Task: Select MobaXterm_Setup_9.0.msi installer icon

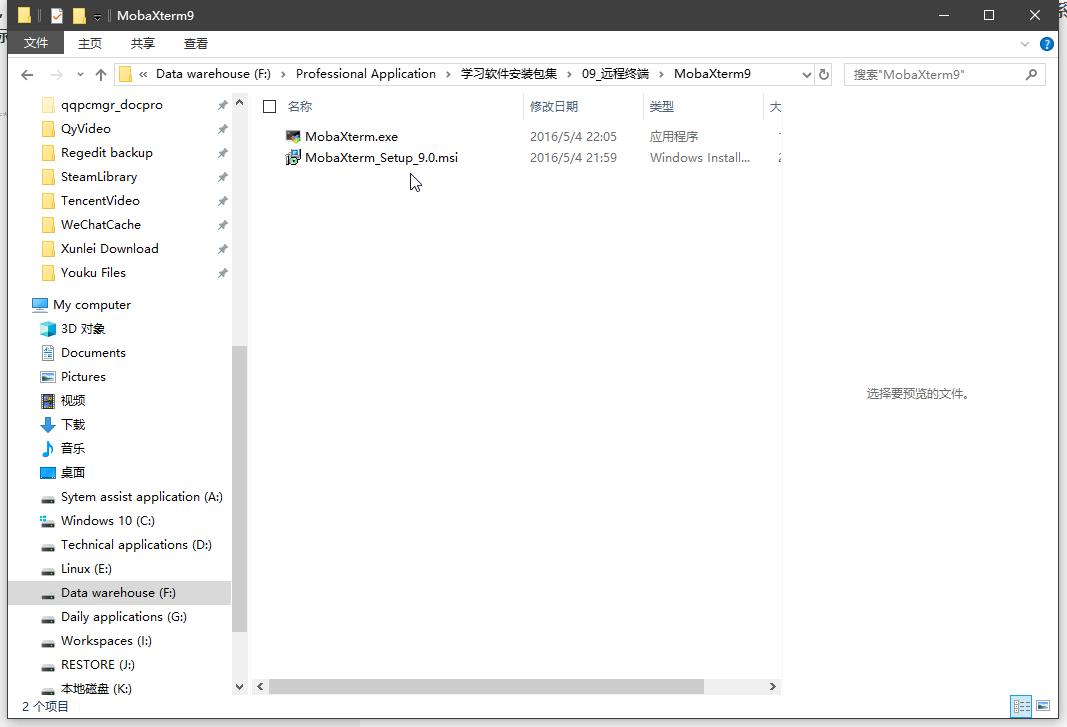Action: pyautogui.click(x=293, y=158)
